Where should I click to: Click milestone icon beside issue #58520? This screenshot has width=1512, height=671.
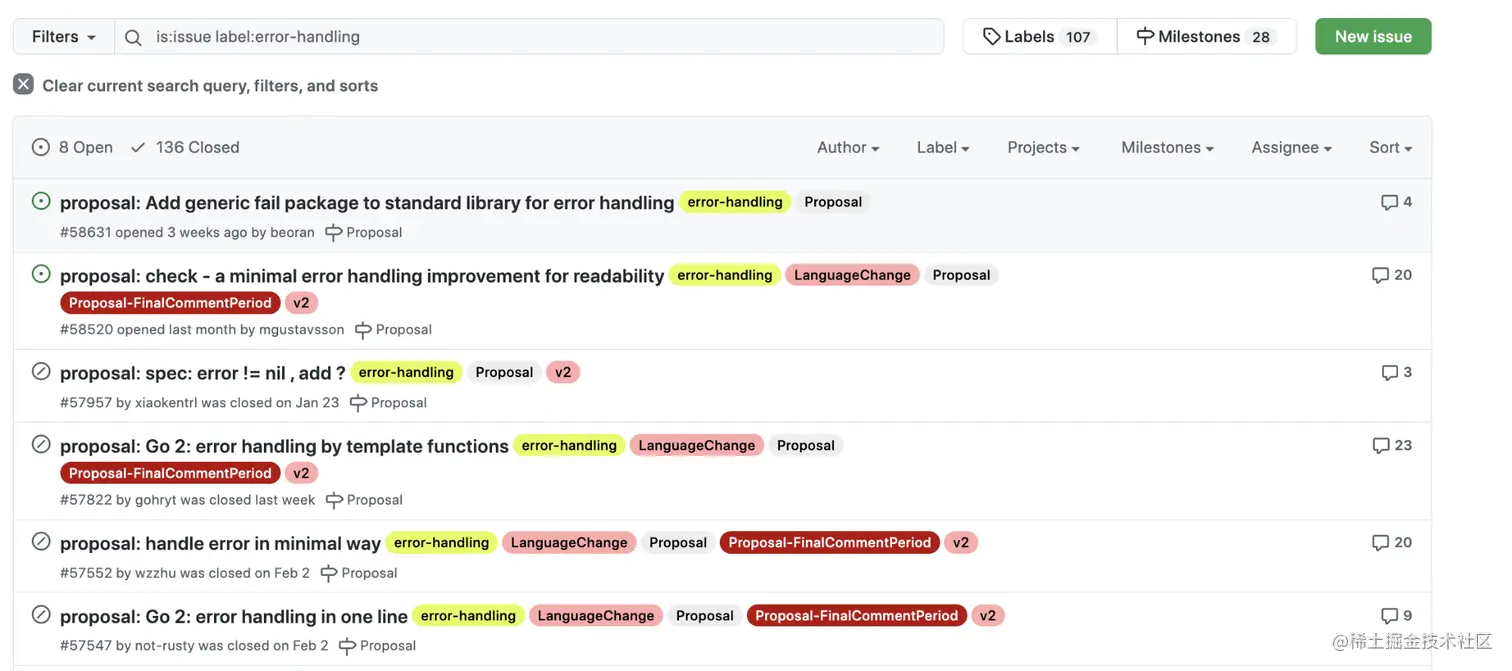[x=363, y=330]
